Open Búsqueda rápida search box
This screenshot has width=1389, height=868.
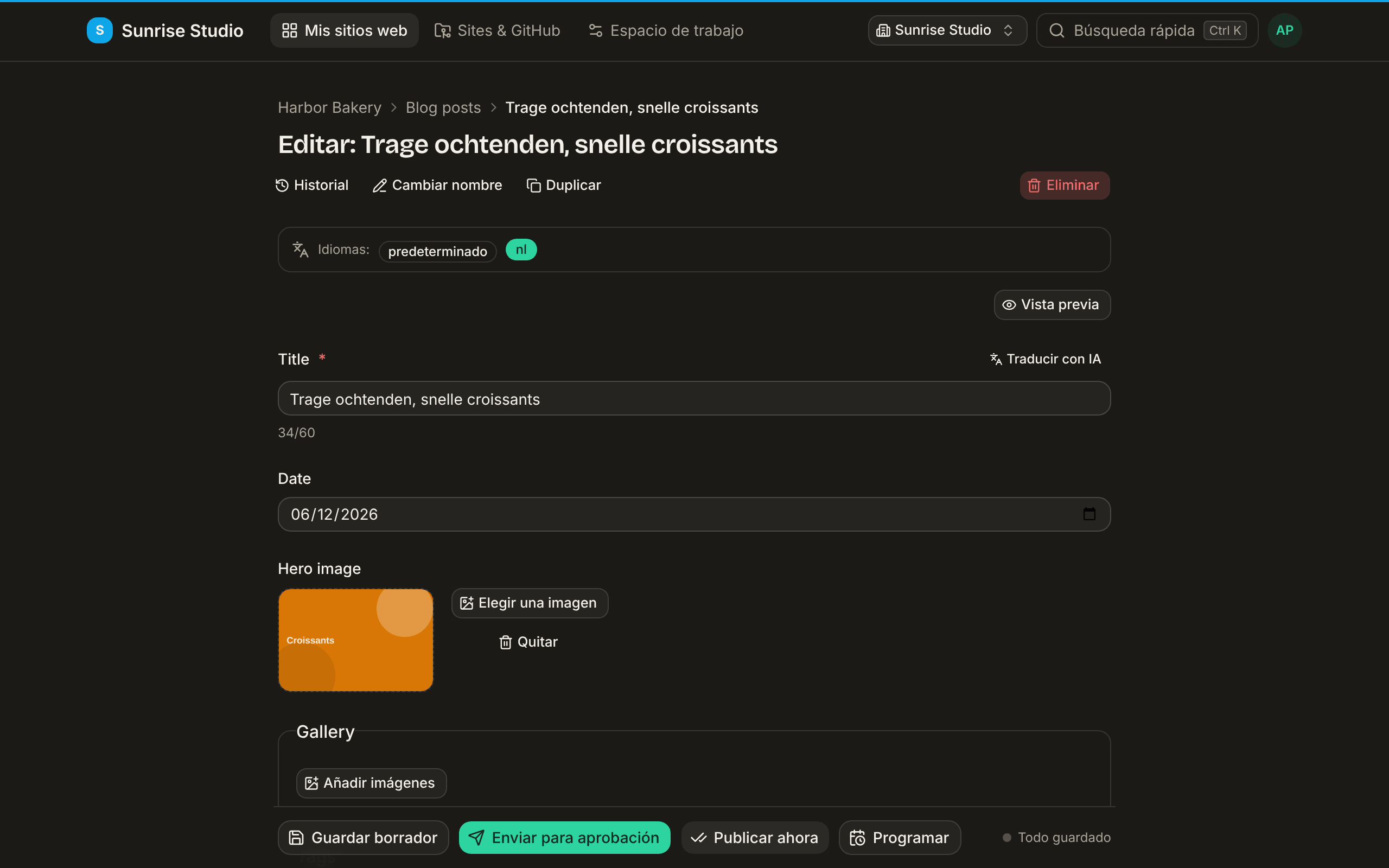click(x=1148, y=30)
